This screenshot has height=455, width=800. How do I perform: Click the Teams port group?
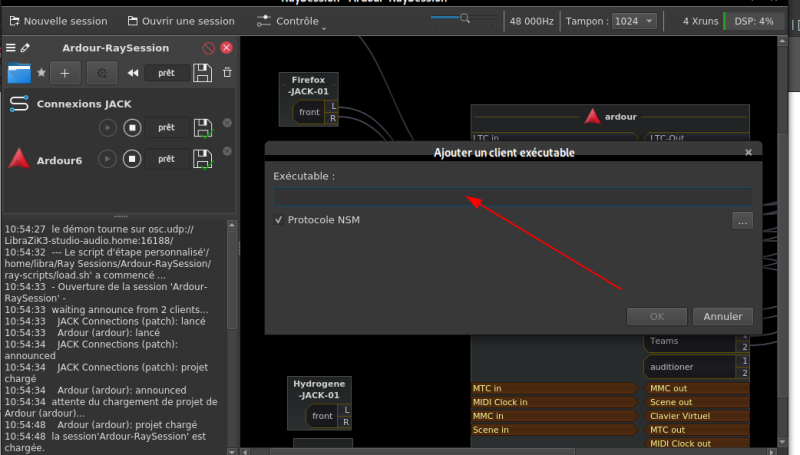click(689, 341)
